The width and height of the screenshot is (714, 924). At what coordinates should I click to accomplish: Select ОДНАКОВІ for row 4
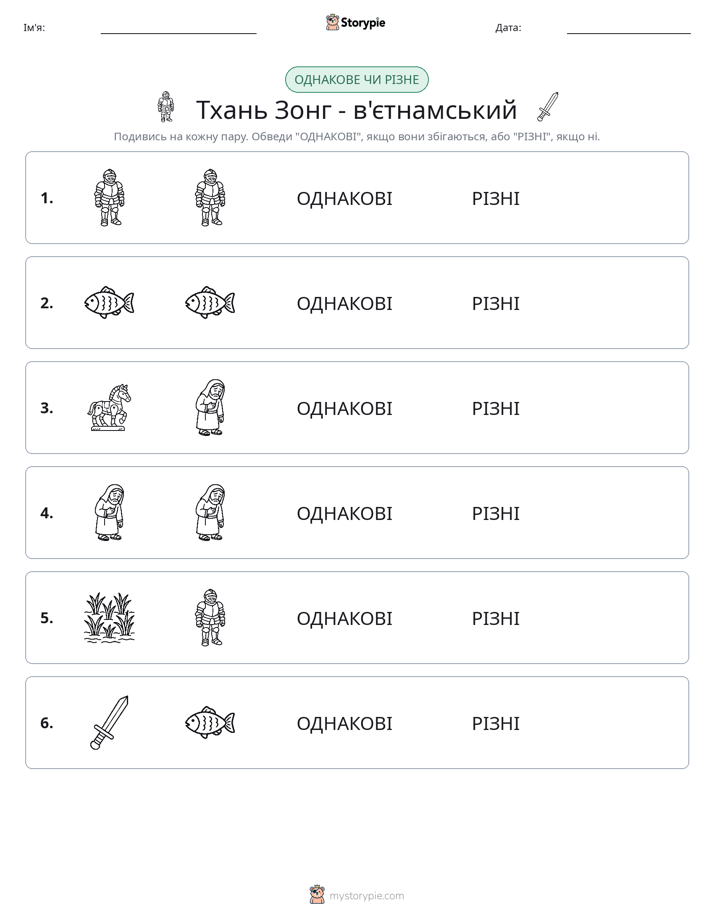point(344,513)
